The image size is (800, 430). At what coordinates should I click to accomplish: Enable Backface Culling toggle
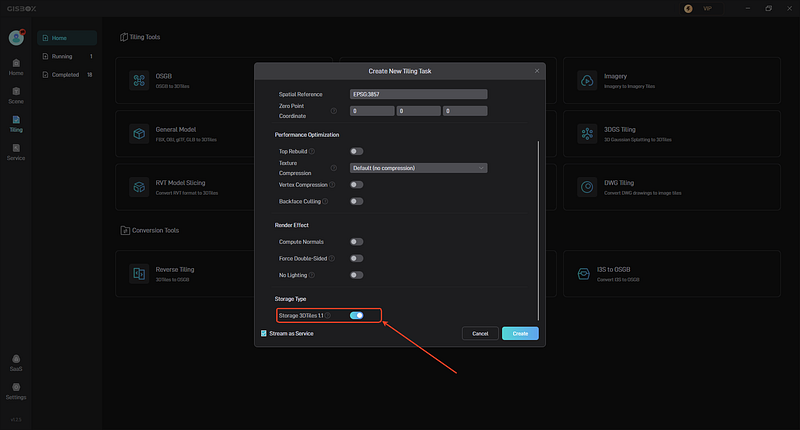tap(357, 201)
